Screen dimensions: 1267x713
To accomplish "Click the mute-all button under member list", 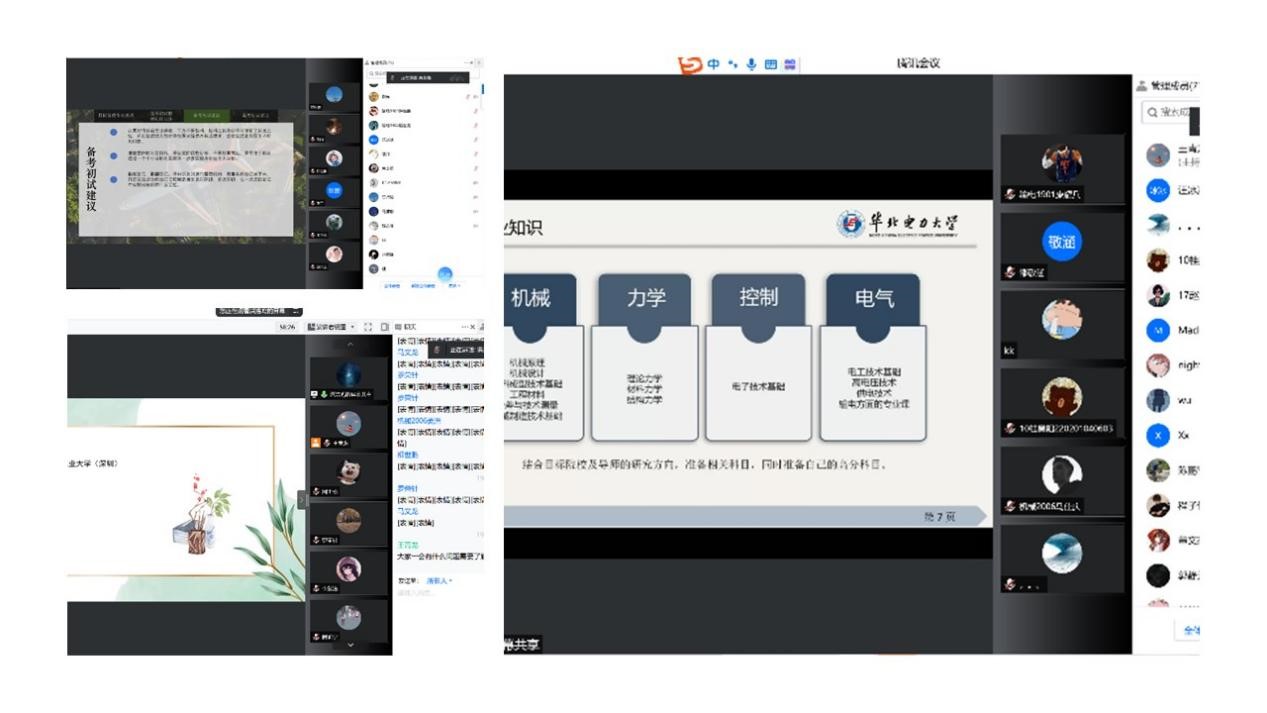I will tap(1189, 631).
